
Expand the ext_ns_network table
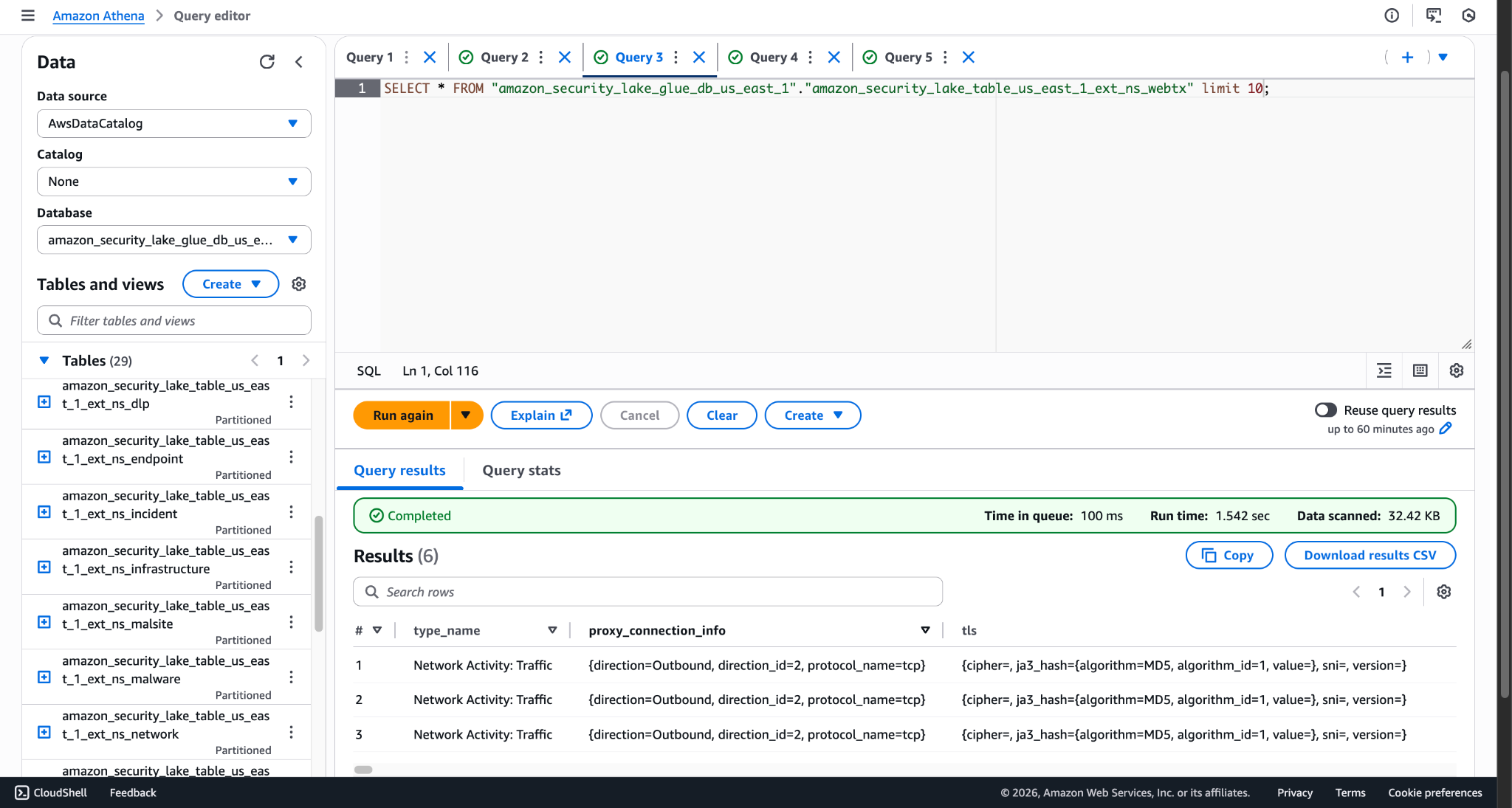(44, 732)
